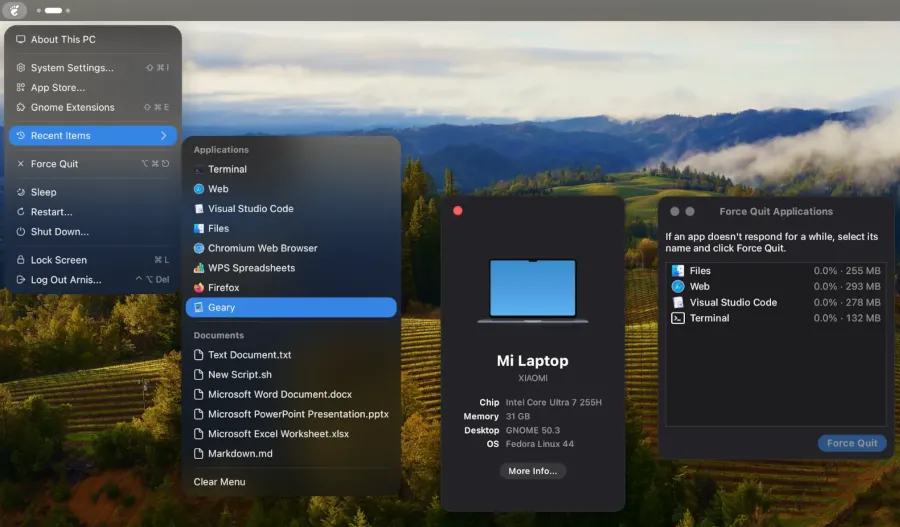This screenshot has width=900, height=527.
Task: Choose Log Out Arnis... menu entry
Action: pos(93,280)
